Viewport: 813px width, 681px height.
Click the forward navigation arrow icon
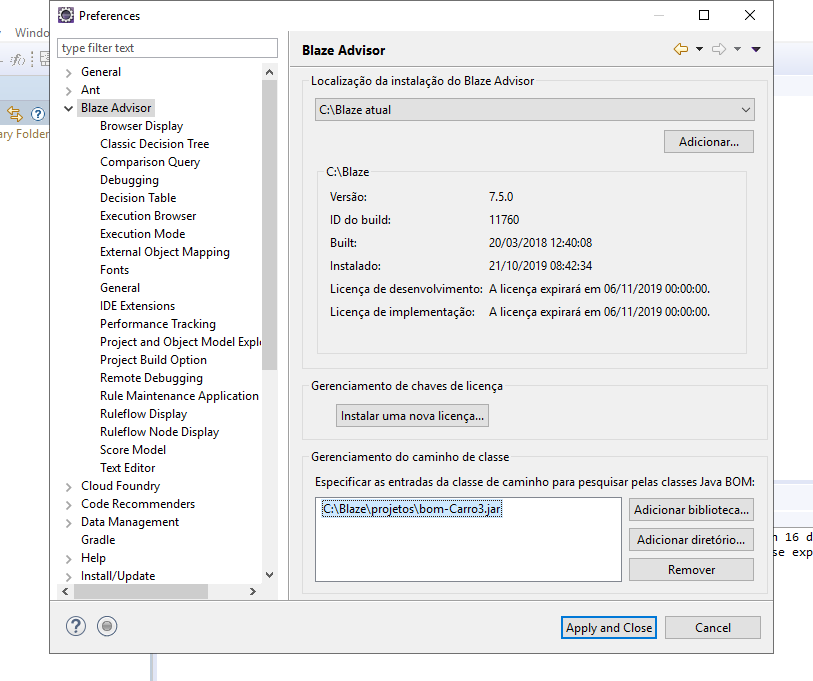719,50
